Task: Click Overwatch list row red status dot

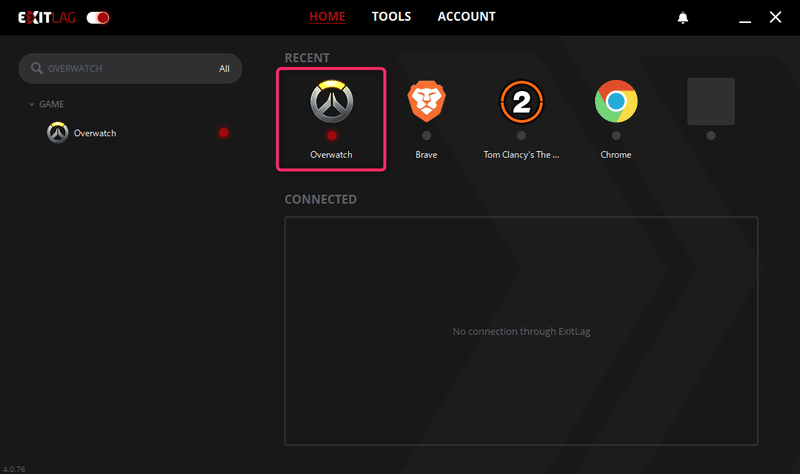Action: coord(223,133)
